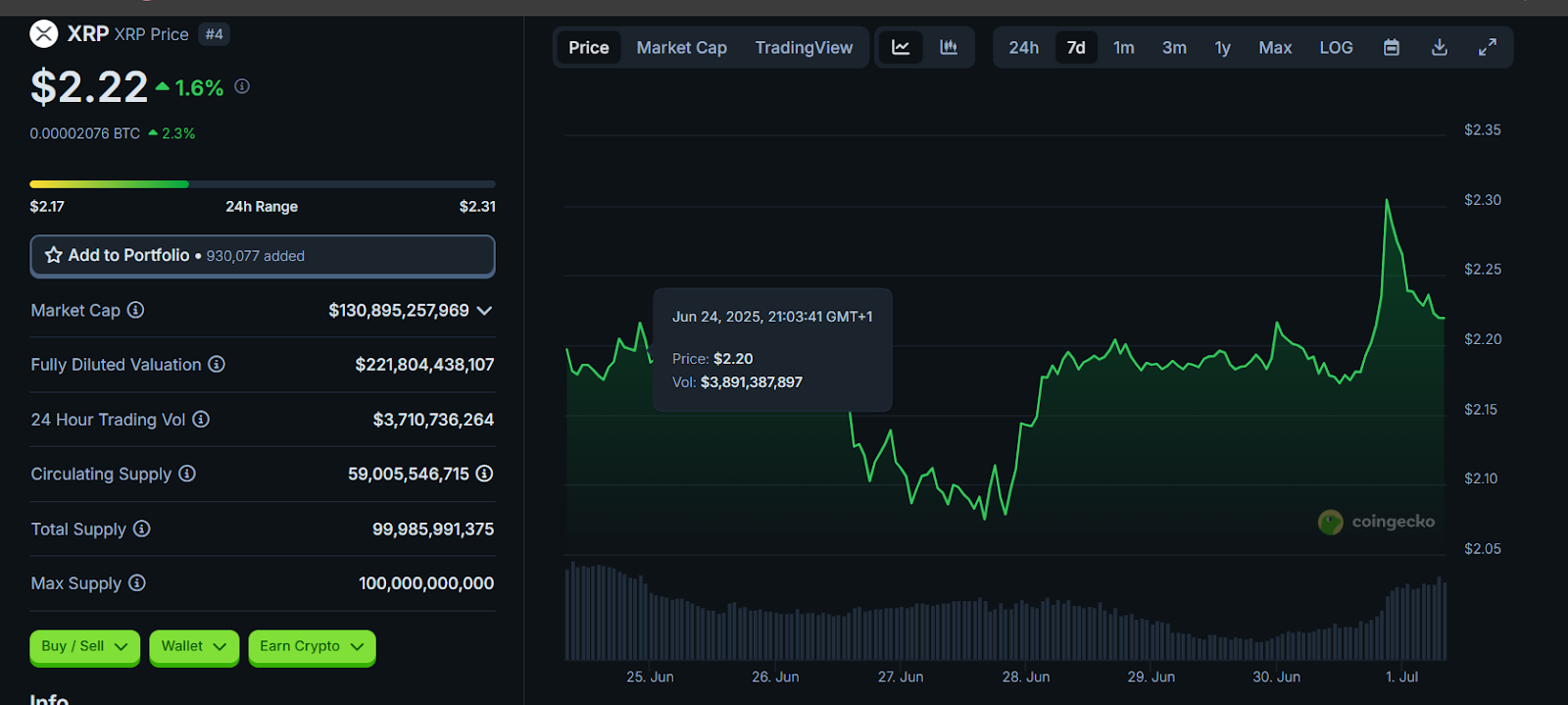Click the 30. Jun date axis label
The height and width of the screenshot is (705, 1568).
point(1277,677)
